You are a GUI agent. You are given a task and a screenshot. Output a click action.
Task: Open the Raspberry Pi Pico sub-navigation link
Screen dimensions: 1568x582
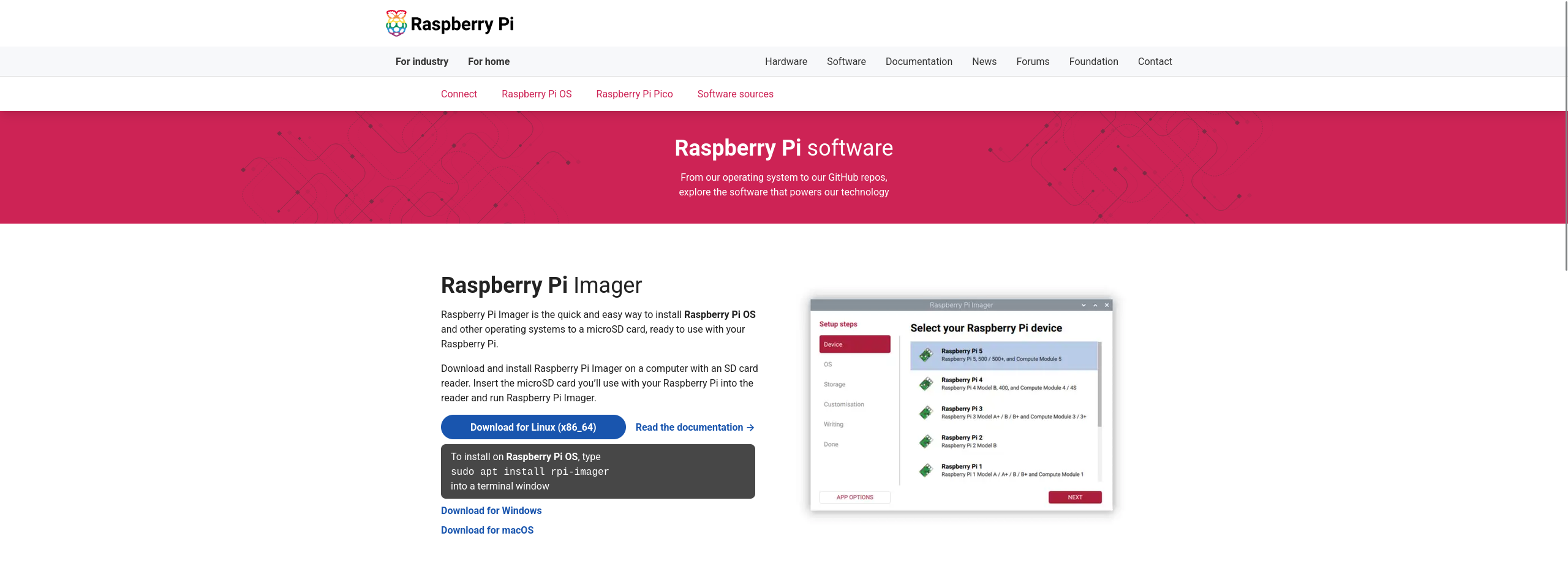634,94
